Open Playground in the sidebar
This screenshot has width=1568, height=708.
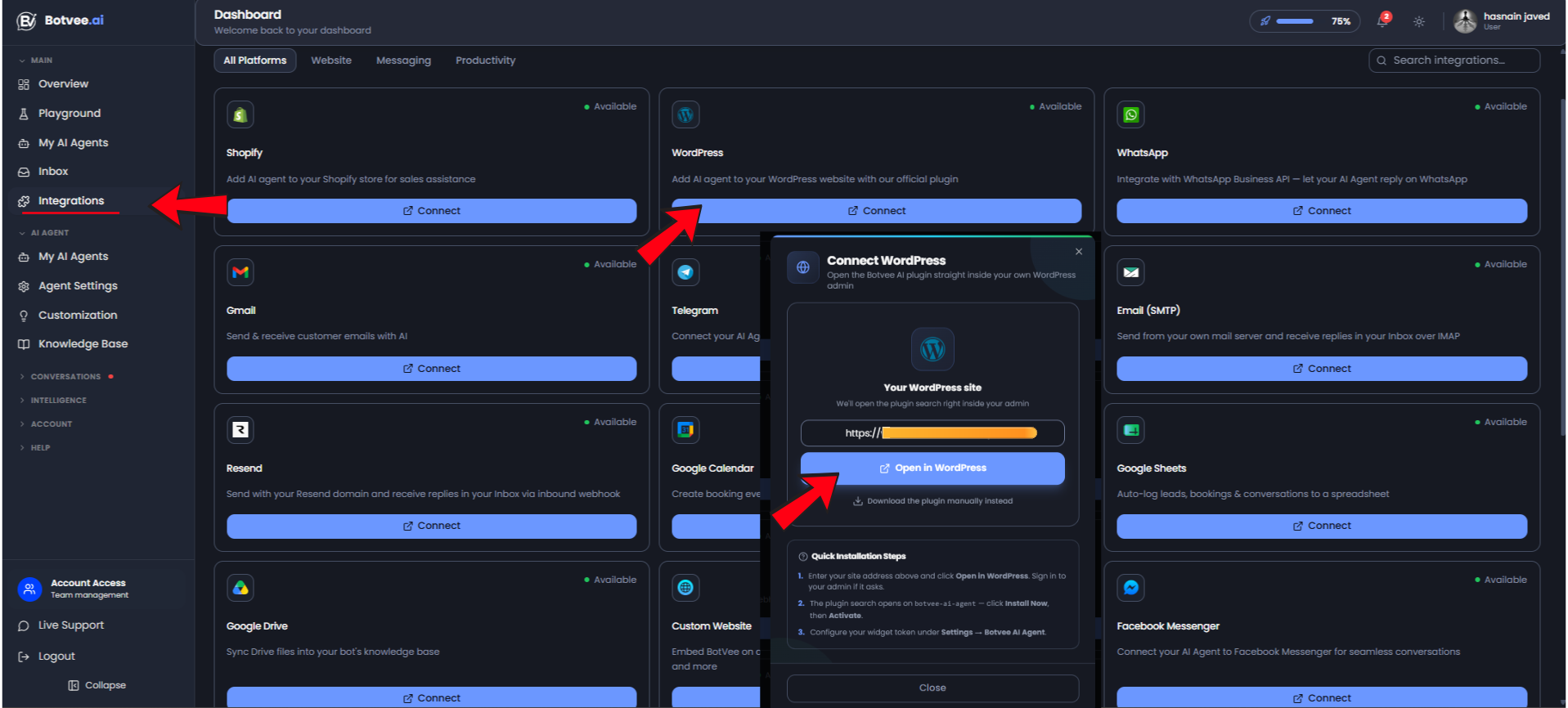70,114
